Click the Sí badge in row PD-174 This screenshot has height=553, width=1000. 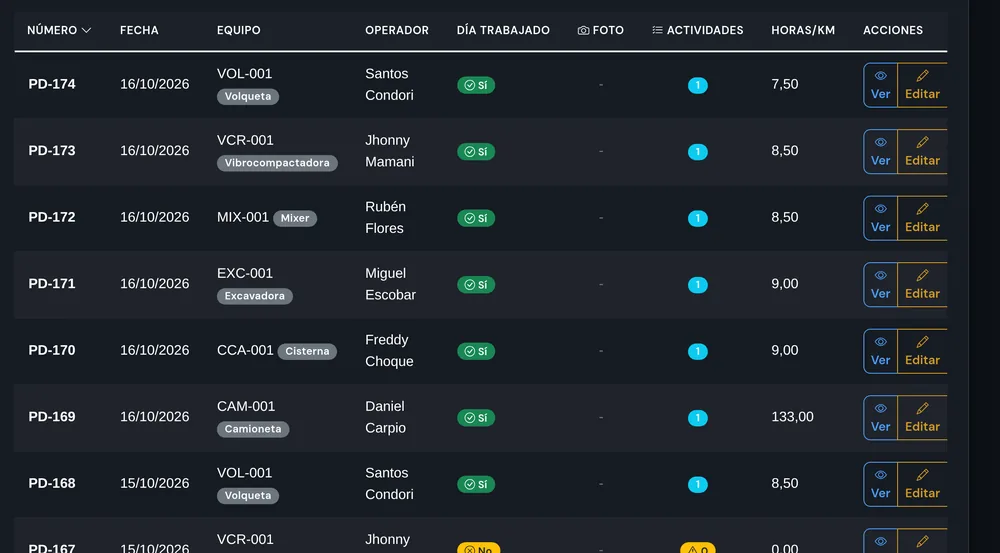click(x=476, y=85)
